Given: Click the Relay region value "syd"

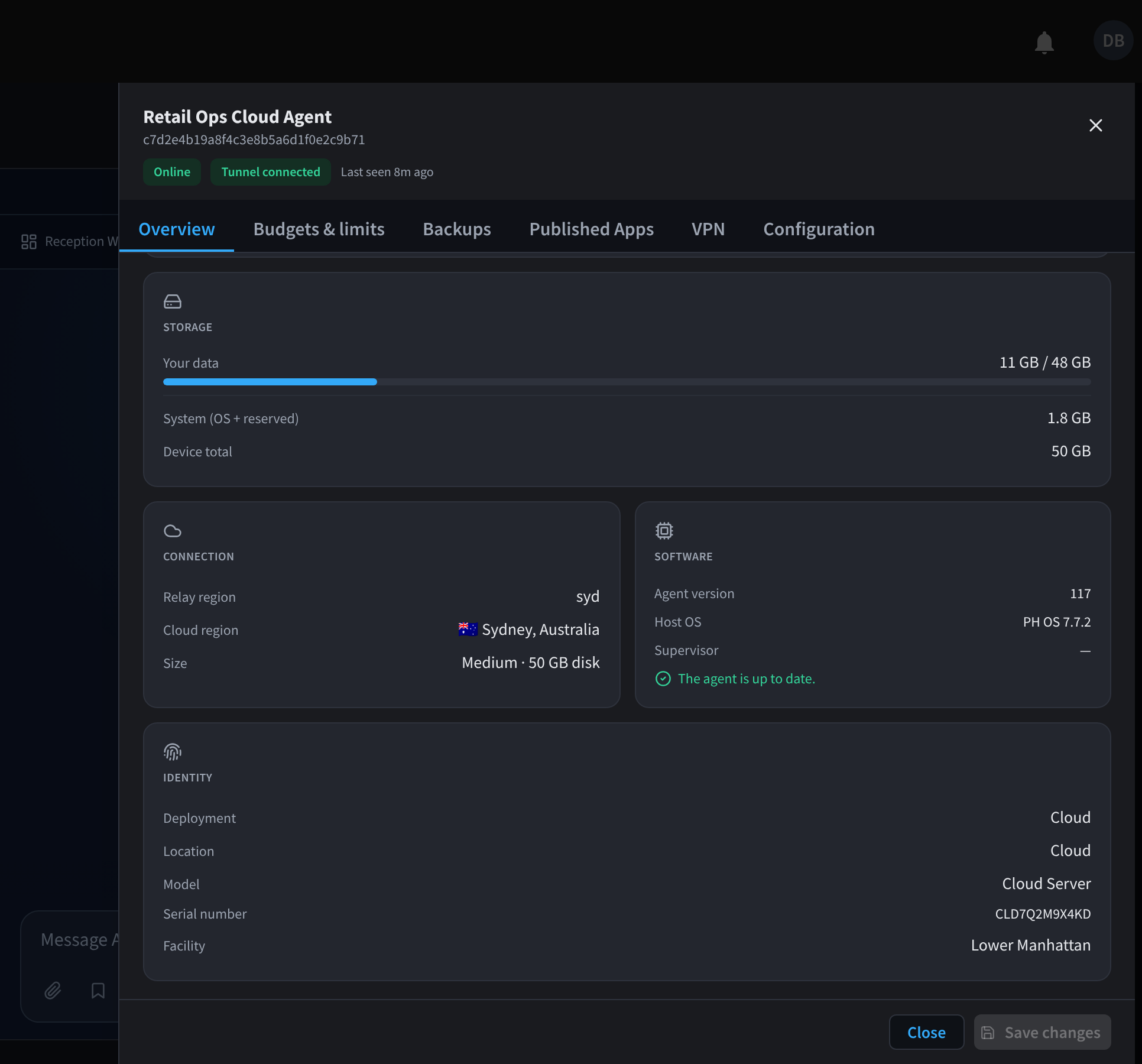Looking at the screenshot, I should point(588,596).
